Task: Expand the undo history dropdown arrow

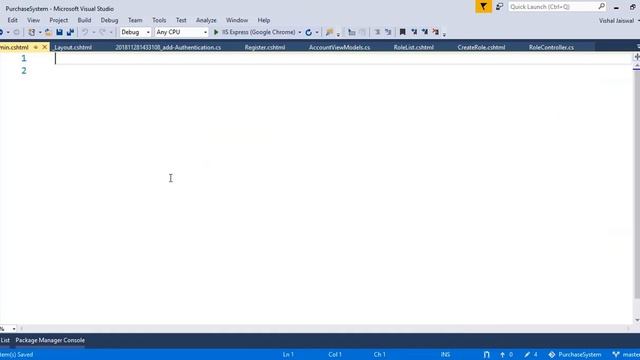Action: [93, 32]
